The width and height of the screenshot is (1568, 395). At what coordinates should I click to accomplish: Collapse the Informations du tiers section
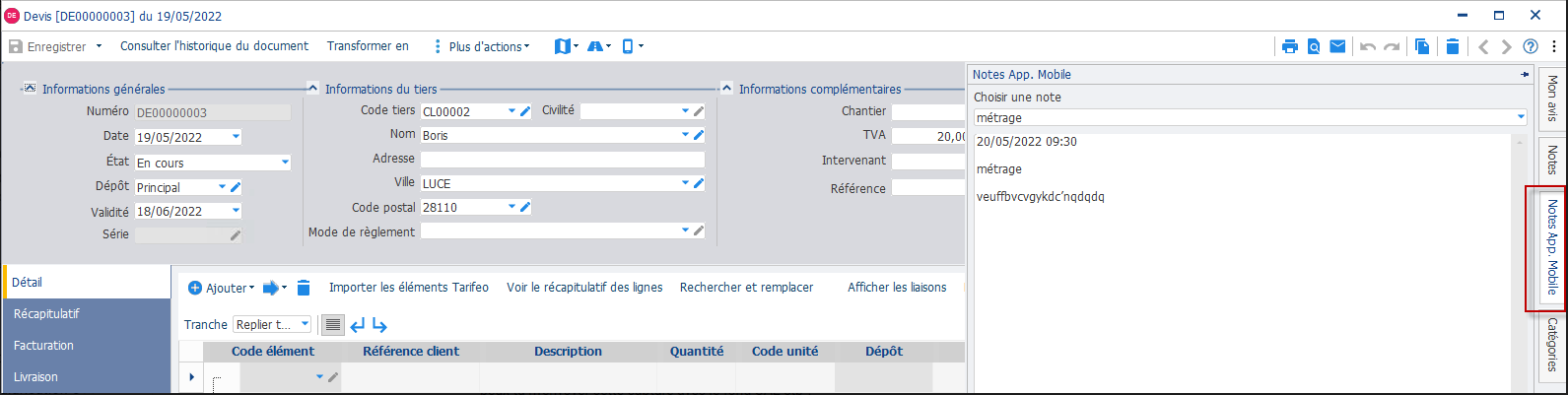(x=312, y=88)
